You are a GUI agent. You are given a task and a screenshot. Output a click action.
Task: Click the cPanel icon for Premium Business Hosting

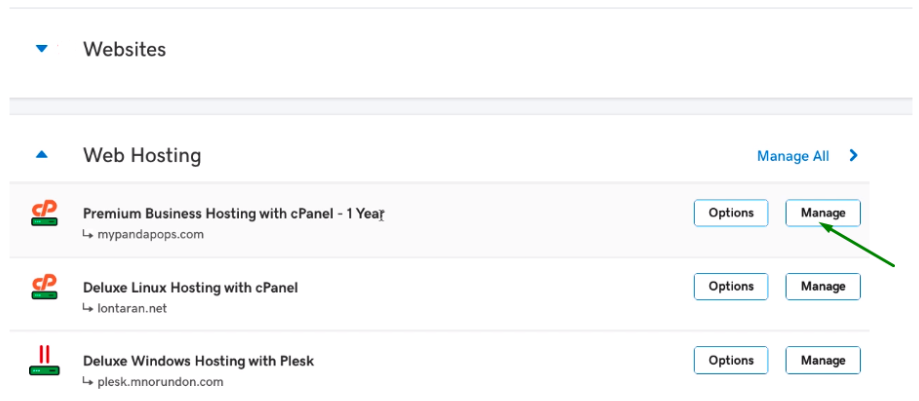[45, 213]
